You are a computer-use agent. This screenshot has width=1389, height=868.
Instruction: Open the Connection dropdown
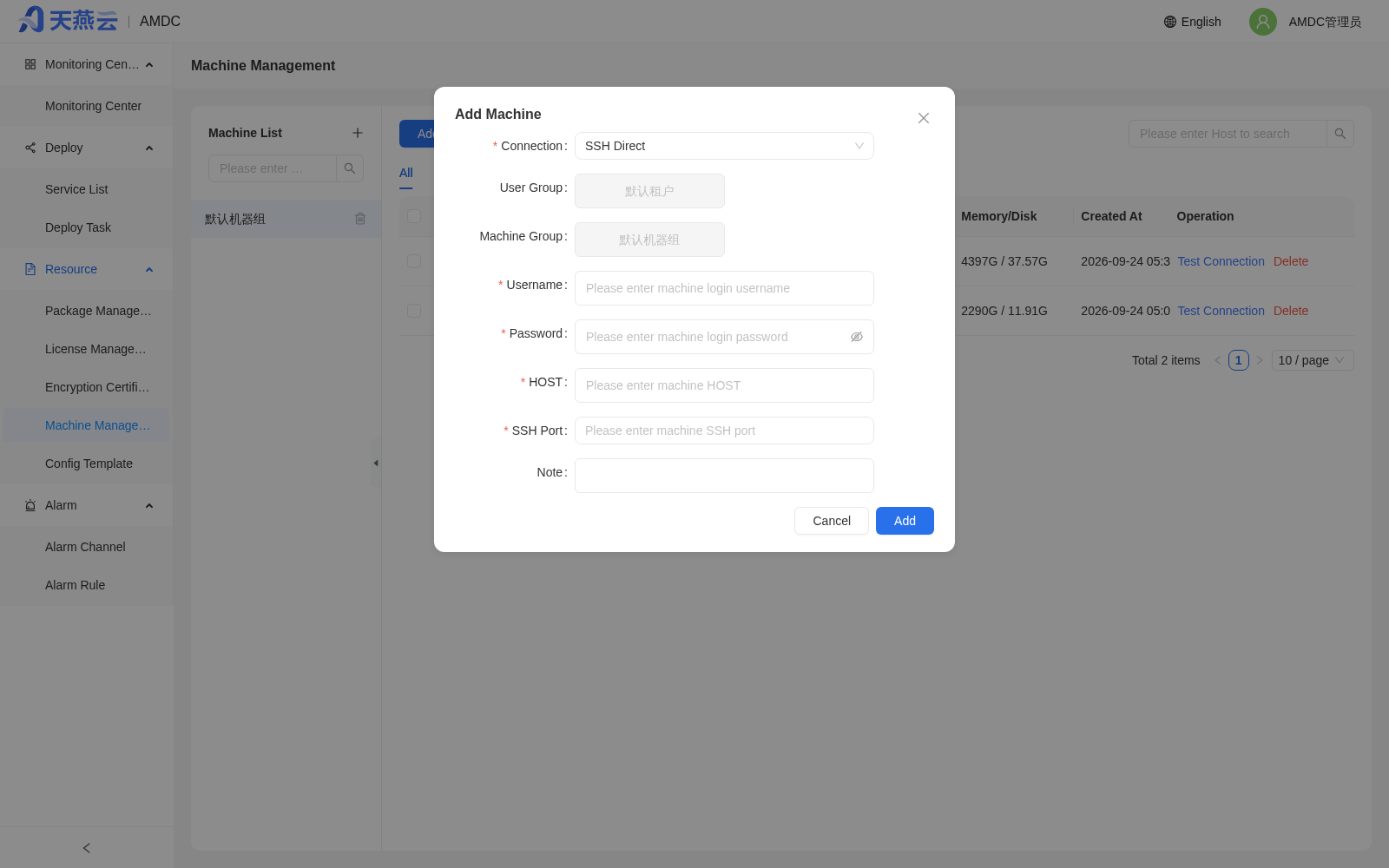pos(724,146)
